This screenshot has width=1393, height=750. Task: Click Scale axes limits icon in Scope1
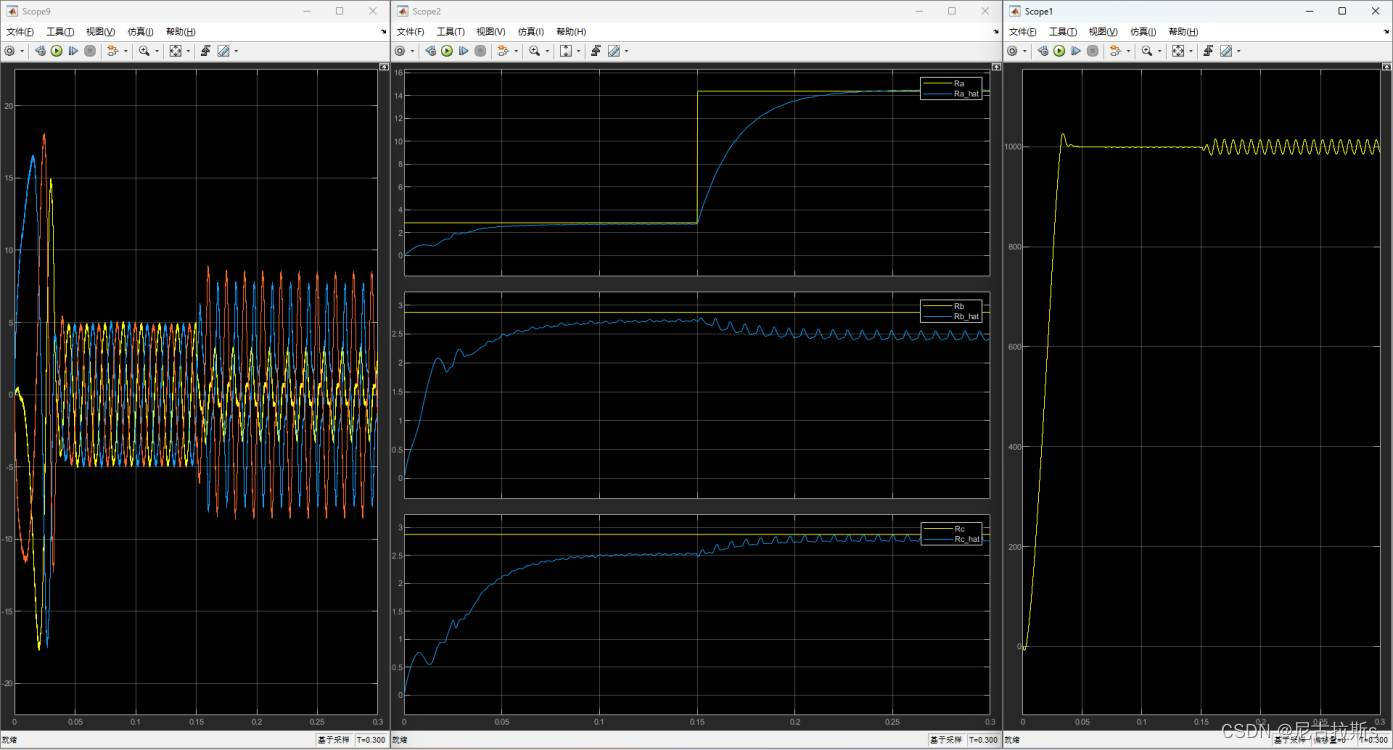coord(1178,51)
